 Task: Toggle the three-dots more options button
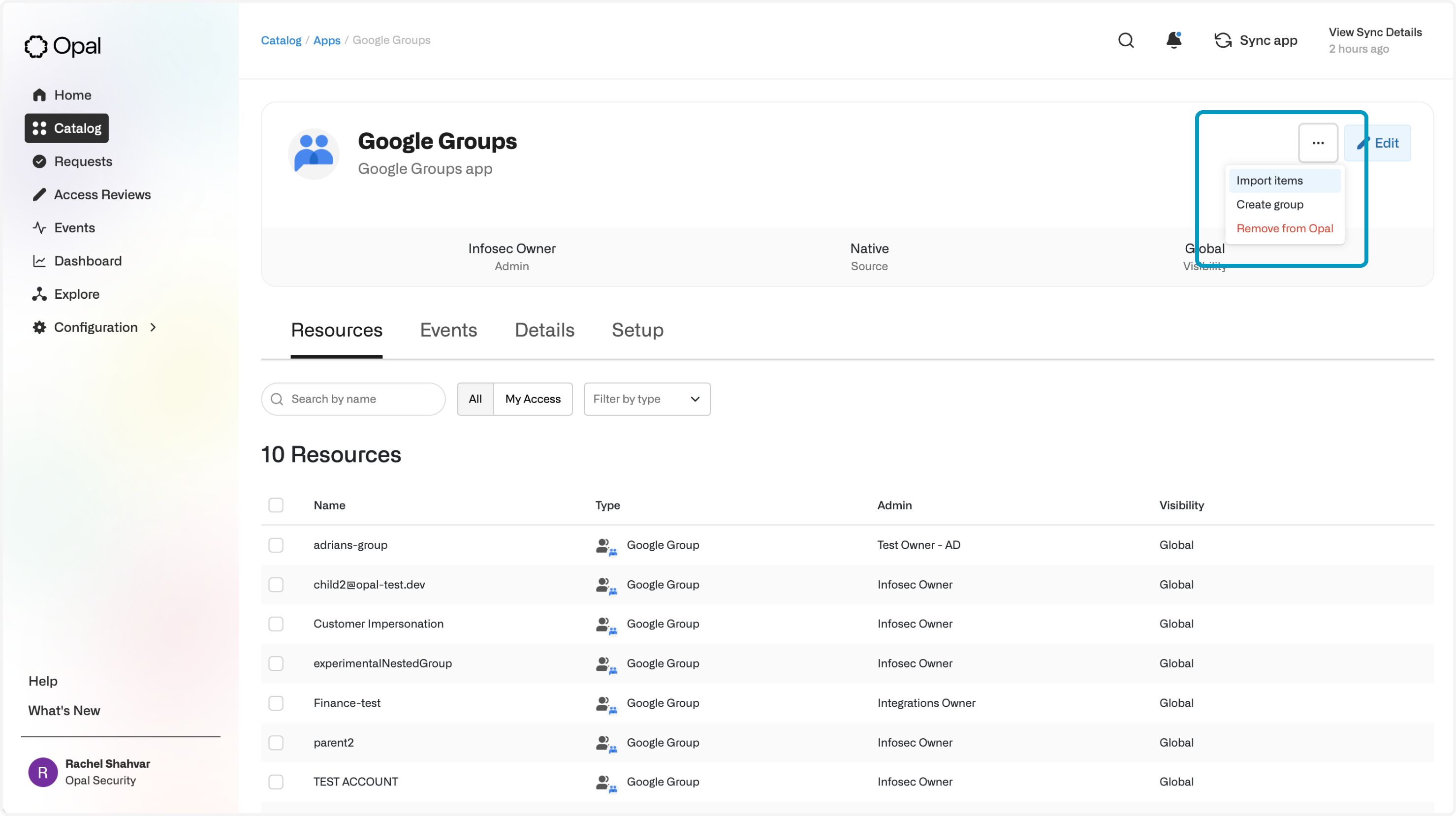[x=1318, y=143]
